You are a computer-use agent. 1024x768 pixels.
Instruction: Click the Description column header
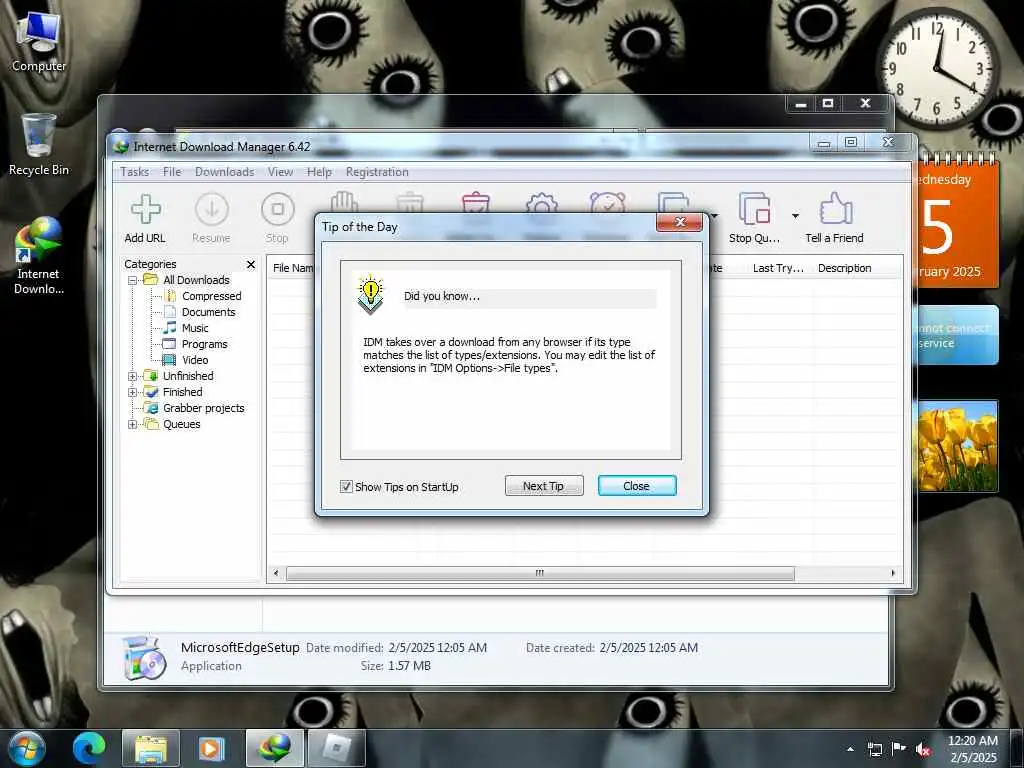pyautogui.click(x=844, y=268)
